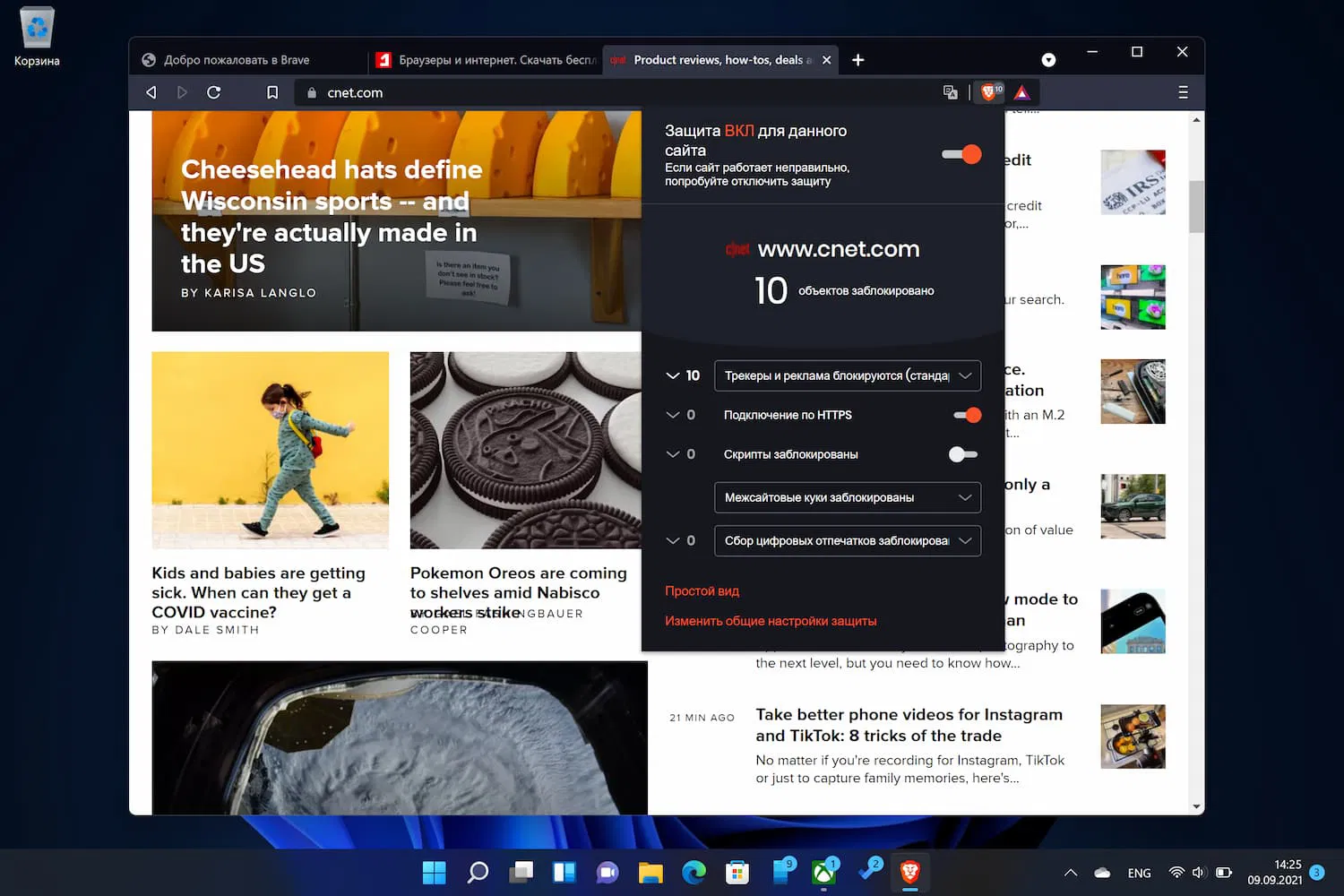This screenshot has width=1344, height=896.
Task: Open the taskbar clock showing 14:25
Action: 1275,872
